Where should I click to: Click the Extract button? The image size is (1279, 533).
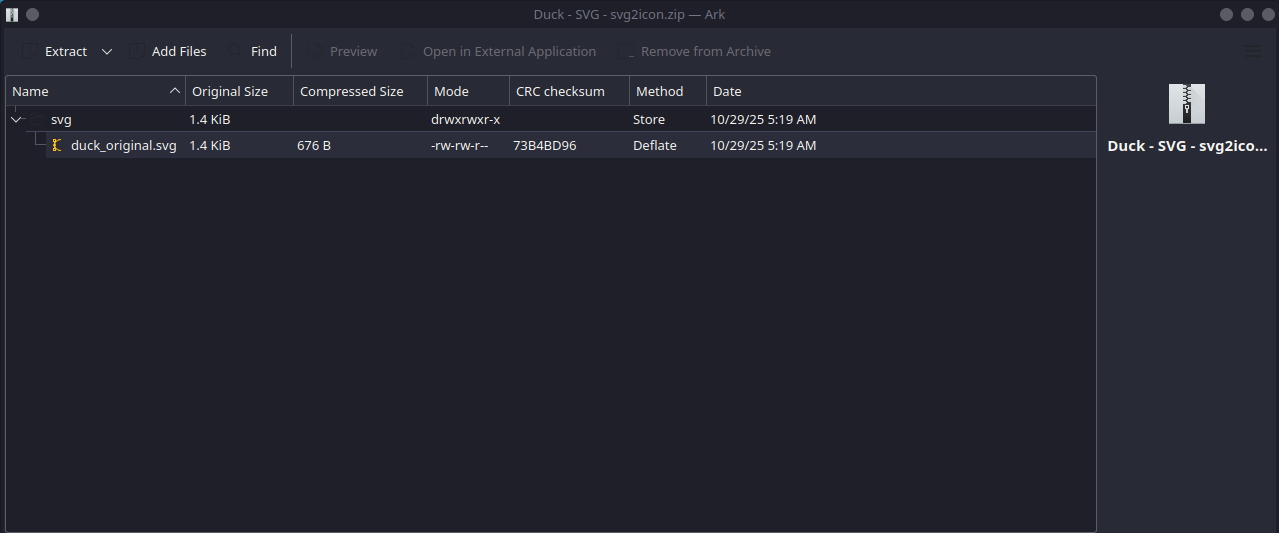pyautogui.click(x=54, y=51)
